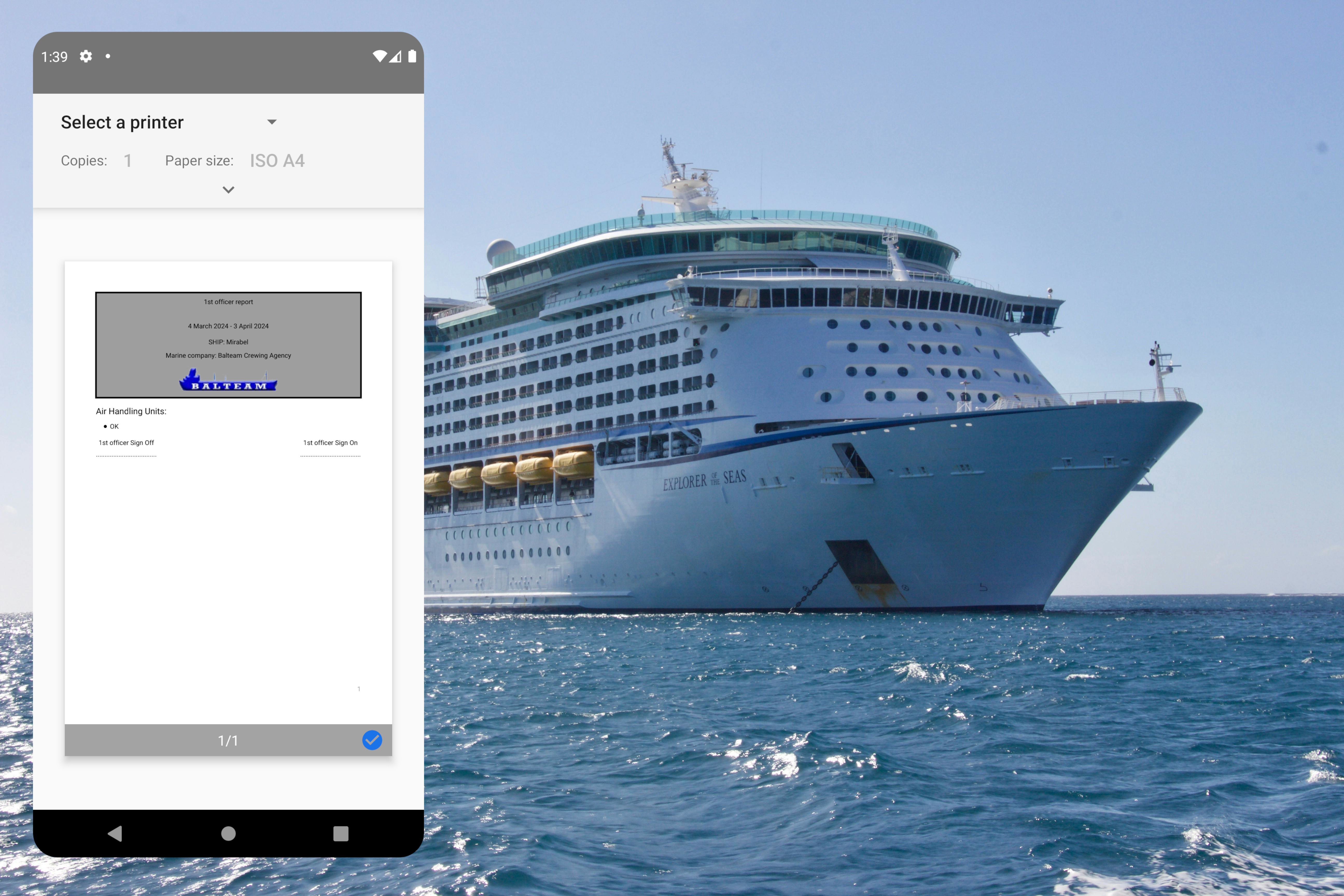Tap the '4 March 2024 - 3 April 2024' text
The image size is (1344, 896).
(229, 326)
